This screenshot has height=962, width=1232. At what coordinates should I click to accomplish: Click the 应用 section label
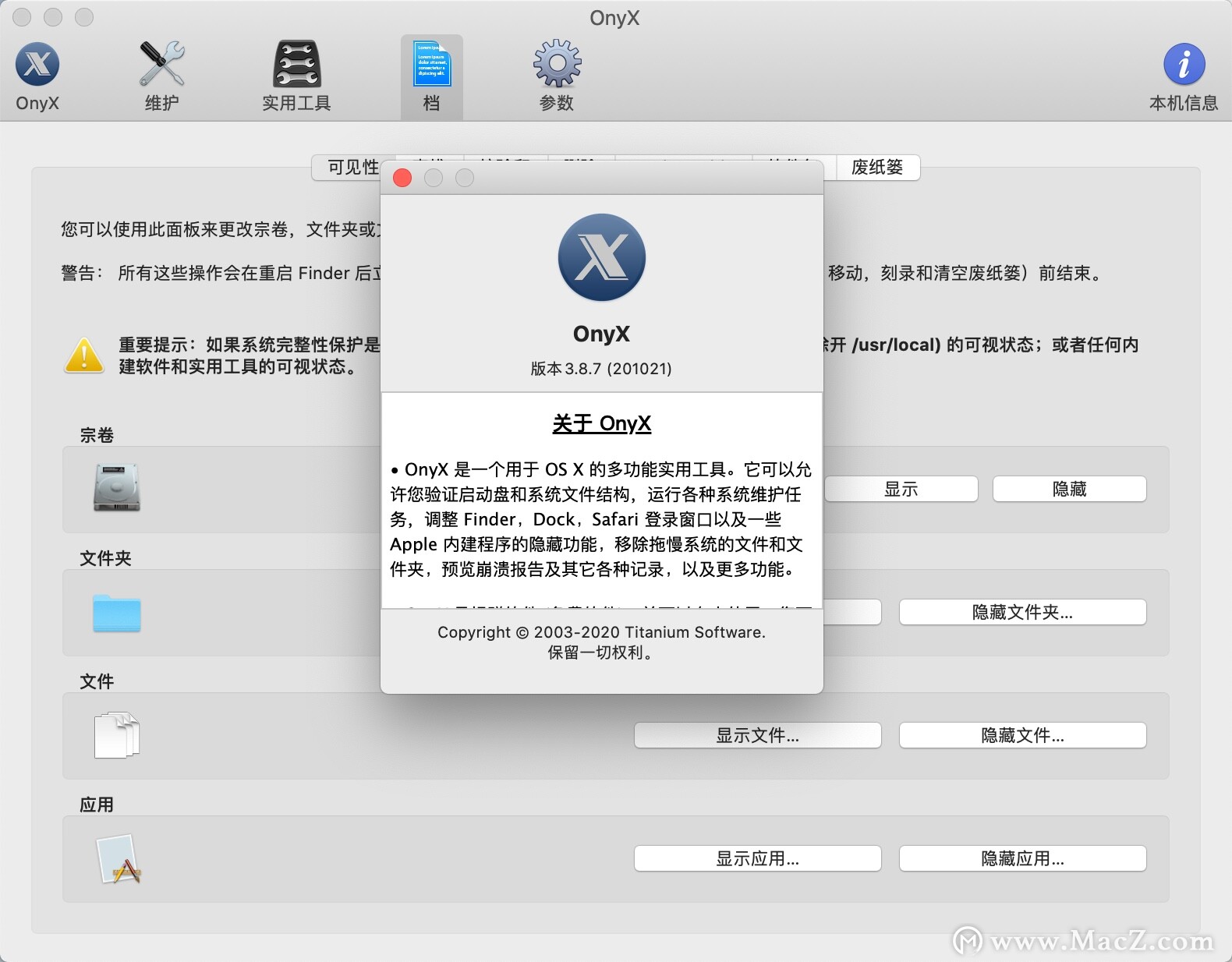(97, 805)
